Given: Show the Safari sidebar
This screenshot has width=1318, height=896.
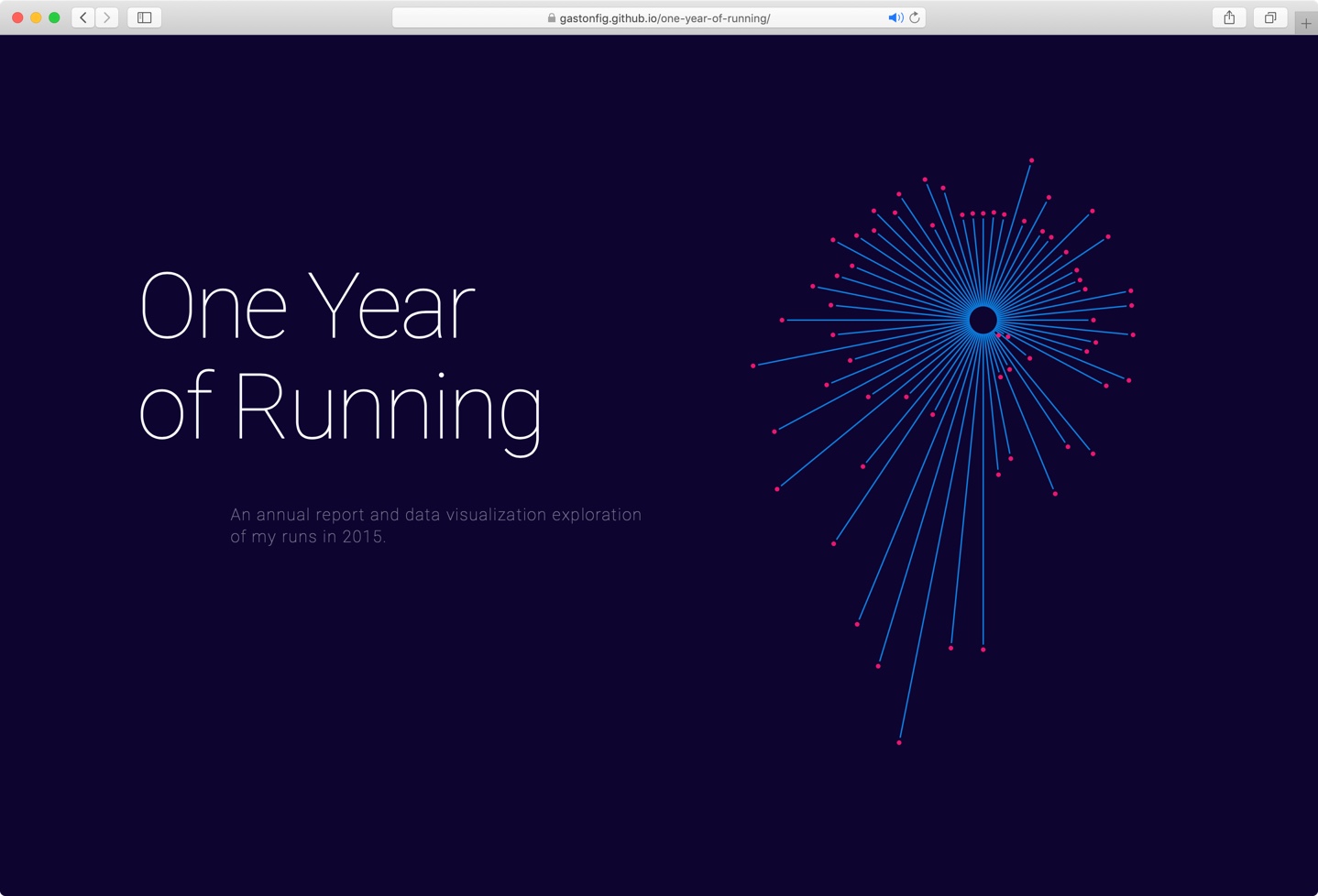Looking at the screenshot, I should 145,17.
